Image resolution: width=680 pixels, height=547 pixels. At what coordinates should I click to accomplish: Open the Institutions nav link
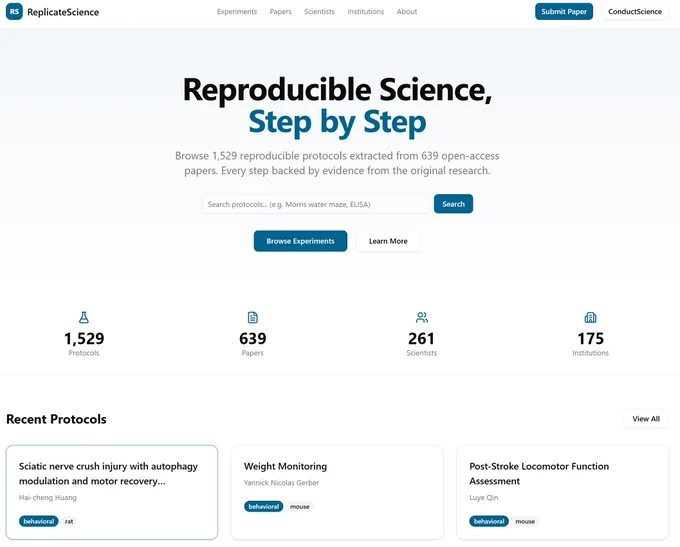click(x=366, y=12)
